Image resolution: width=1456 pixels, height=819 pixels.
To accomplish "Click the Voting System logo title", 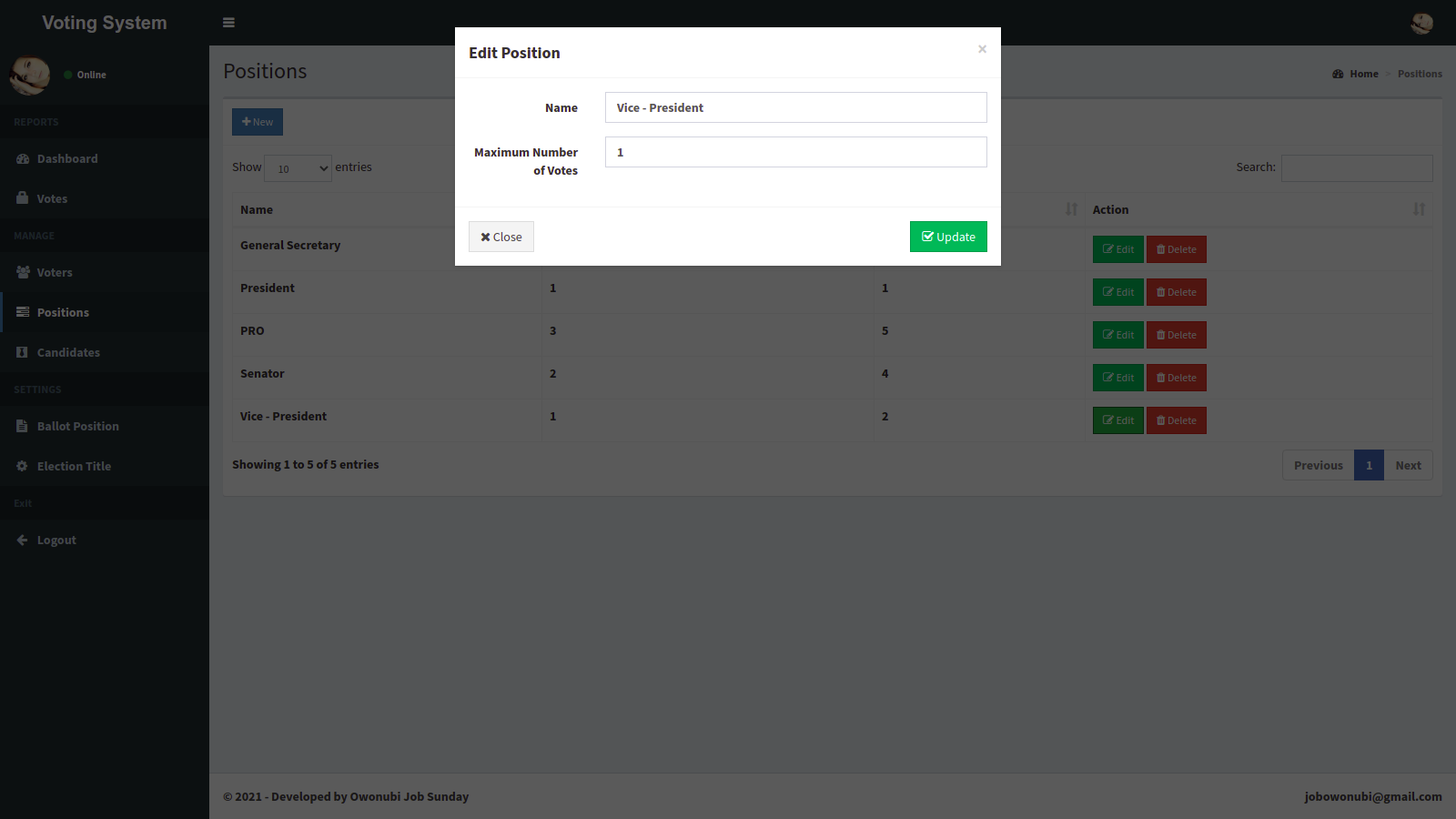I will click(x=105, y=23).
